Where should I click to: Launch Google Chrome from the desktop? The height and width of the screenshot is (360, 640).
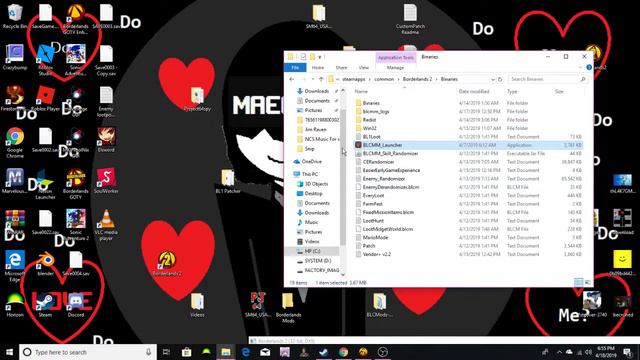(15, 142)
